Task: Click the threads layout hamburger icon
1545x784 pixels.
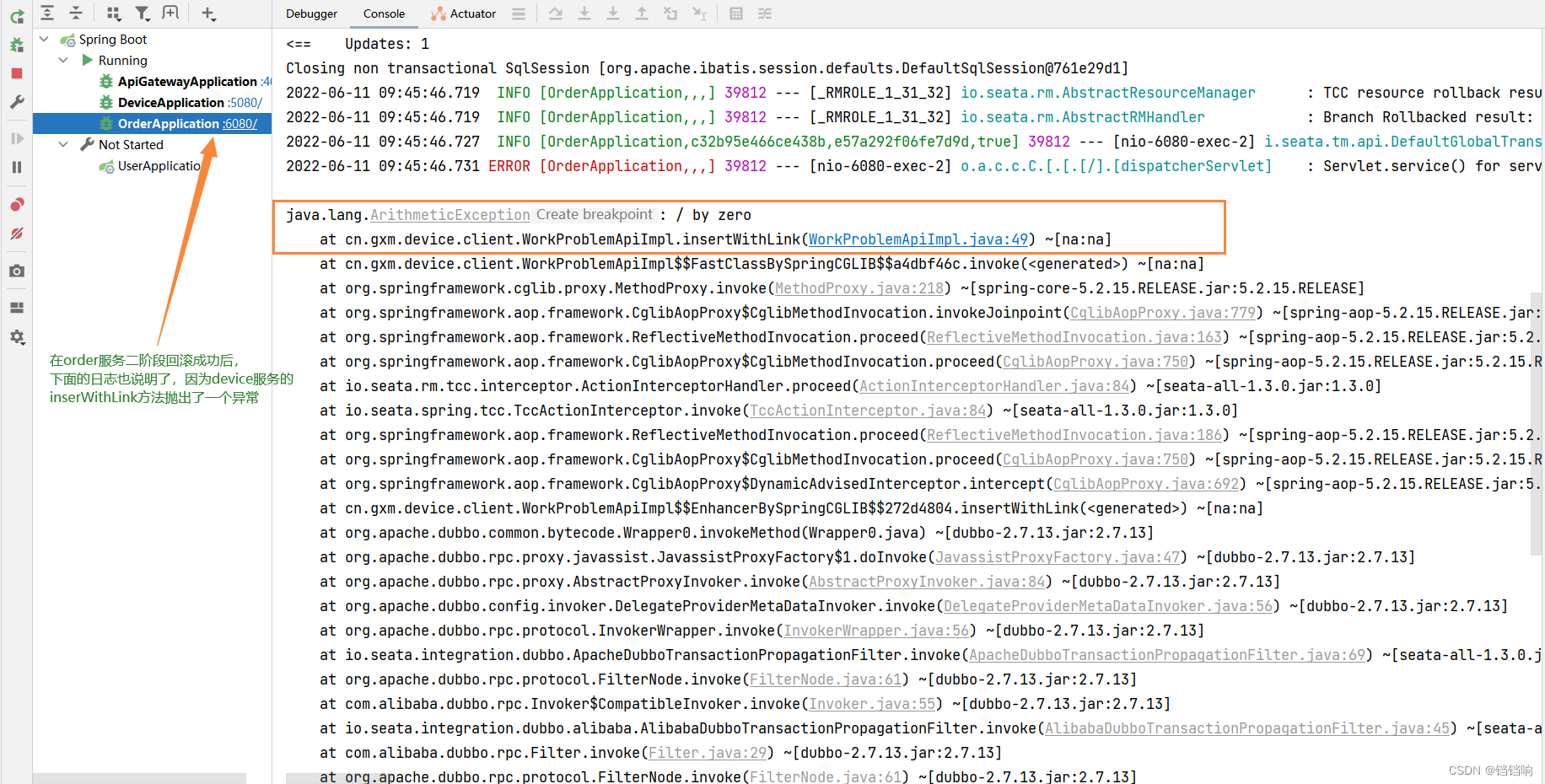Action: 519,13
